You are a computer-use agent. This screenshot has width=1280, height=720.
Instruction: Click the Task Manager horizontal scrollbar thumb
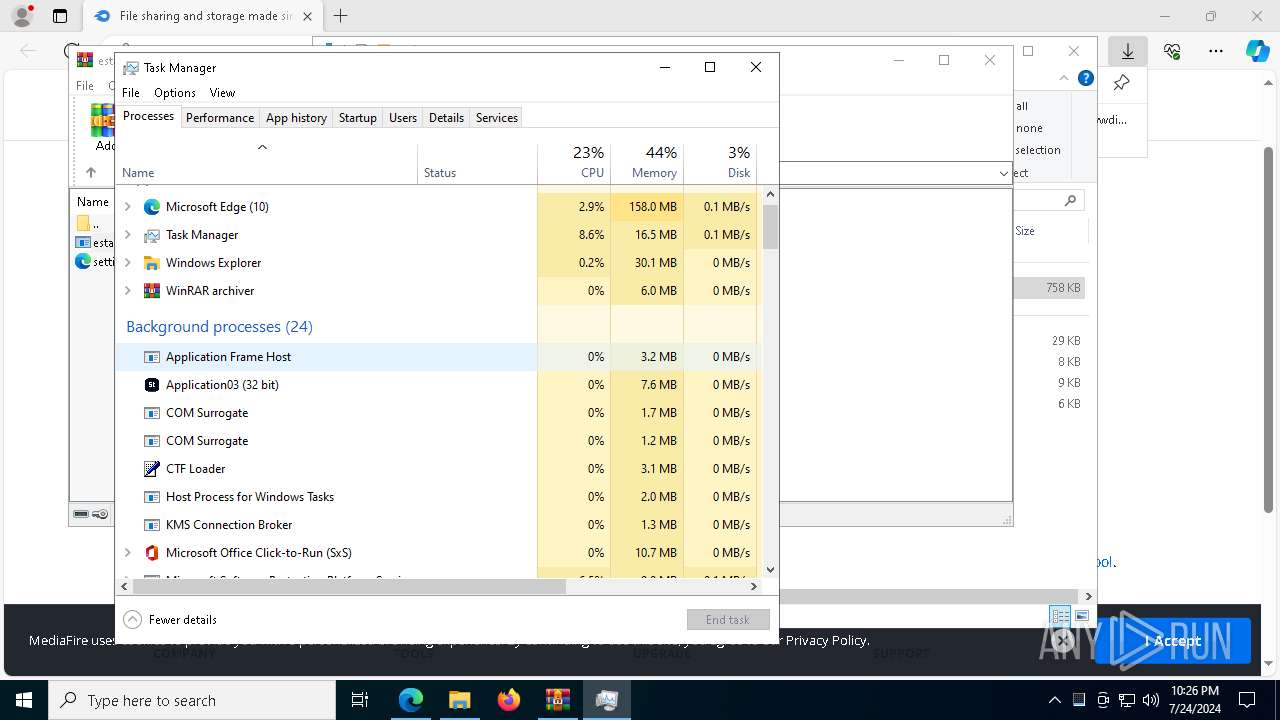pyautogui.click(x=348, y=587)
